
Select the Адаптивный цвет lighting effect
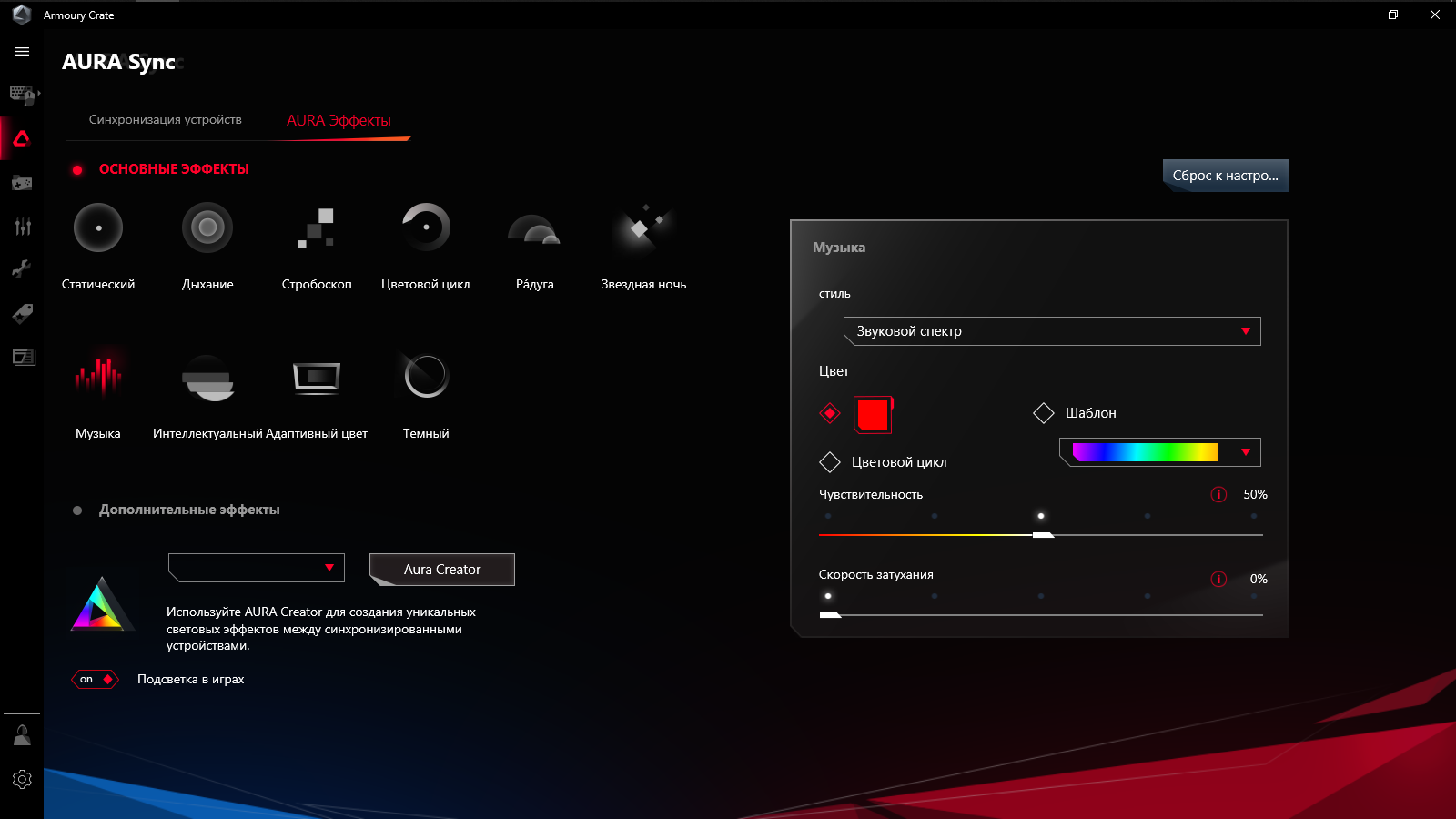[x=317, y=377]
